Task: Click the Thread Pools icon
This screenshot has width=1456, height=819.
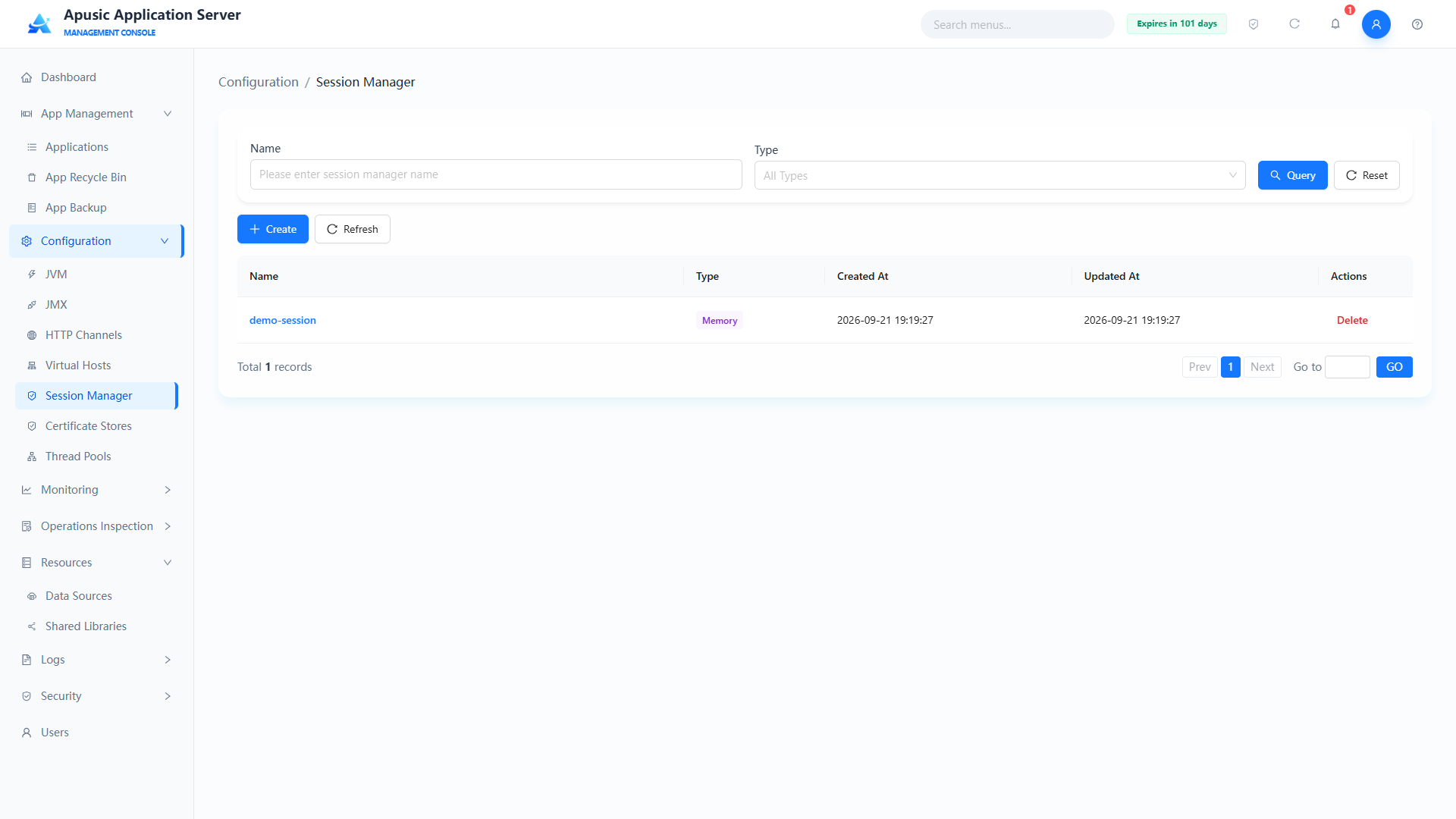Action: click(32, 457)
